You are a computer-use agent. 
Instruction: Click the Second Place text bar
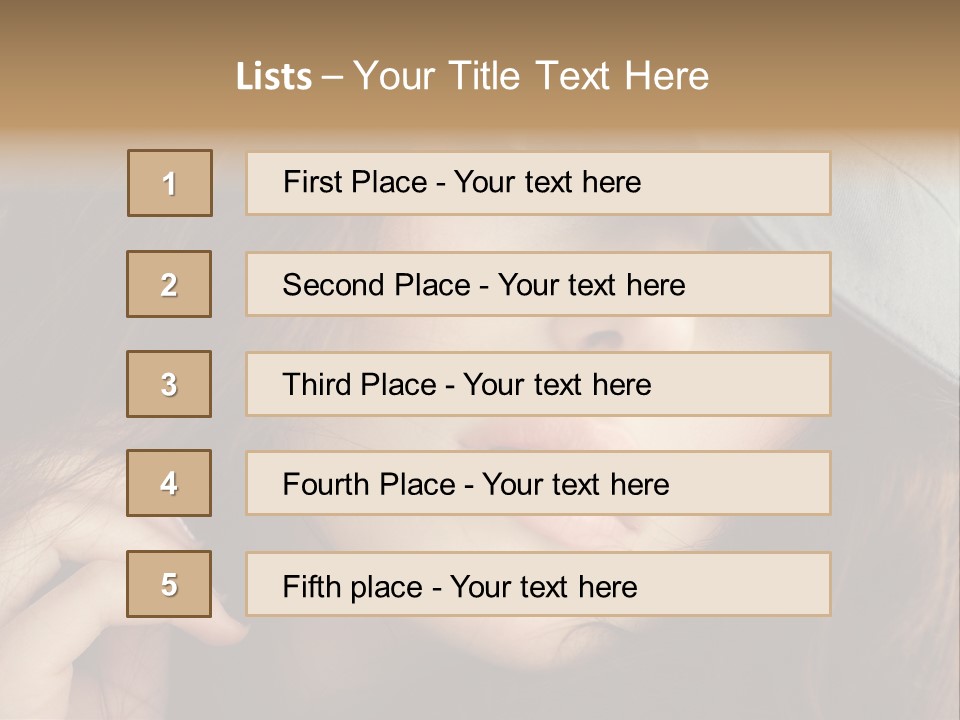point(538,284)
